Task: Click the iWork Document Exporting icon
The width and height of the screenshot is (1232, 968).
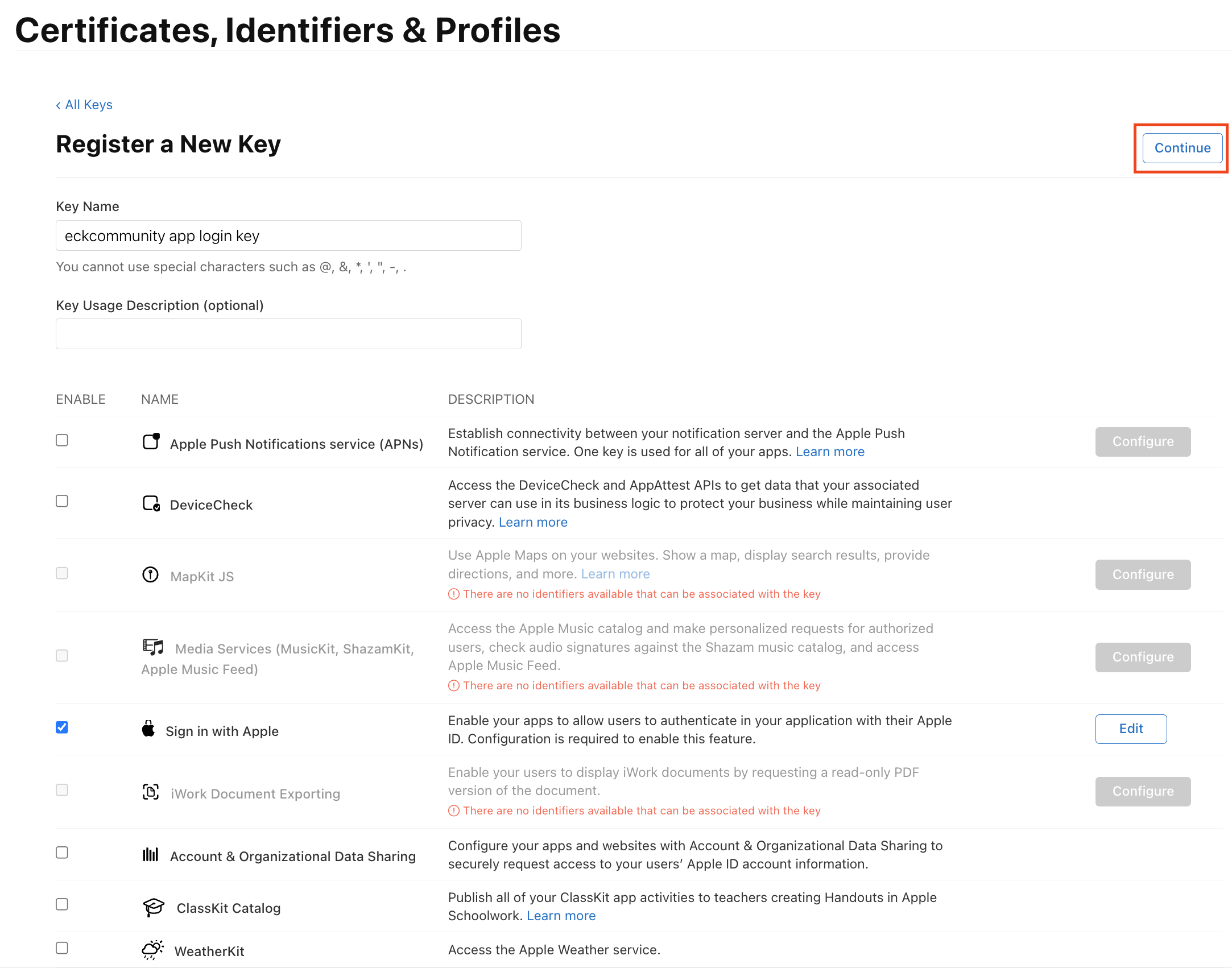Action: [x=151, y=792]
